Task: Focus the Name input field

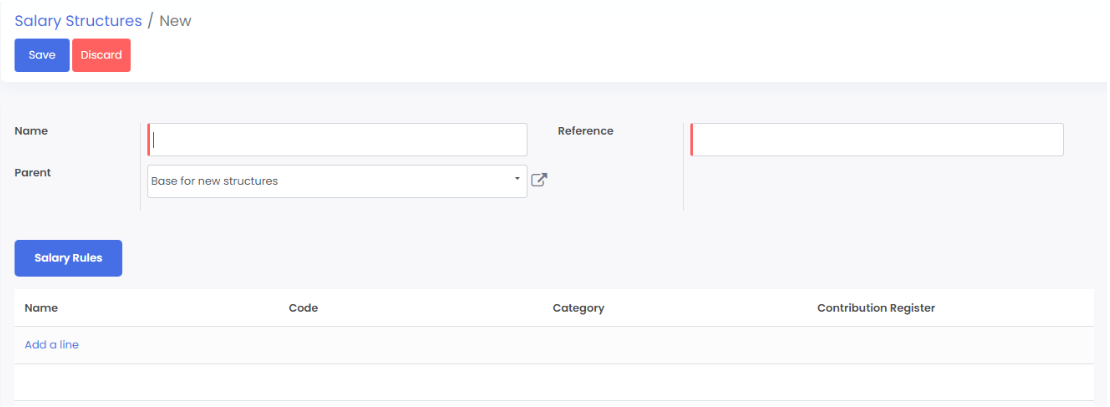Action: 338,140
